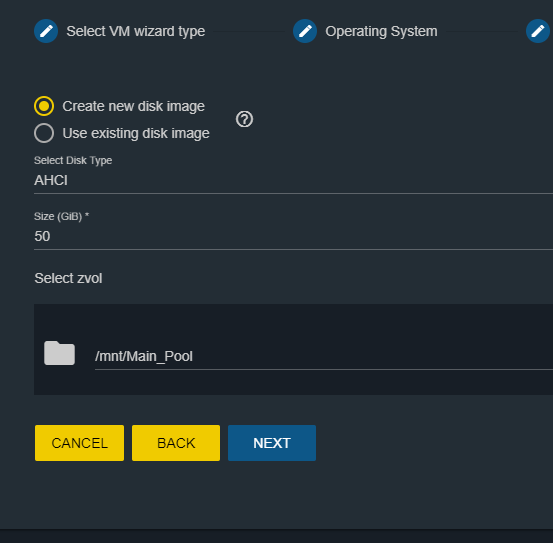Click the BACK button

coord(176,443)
